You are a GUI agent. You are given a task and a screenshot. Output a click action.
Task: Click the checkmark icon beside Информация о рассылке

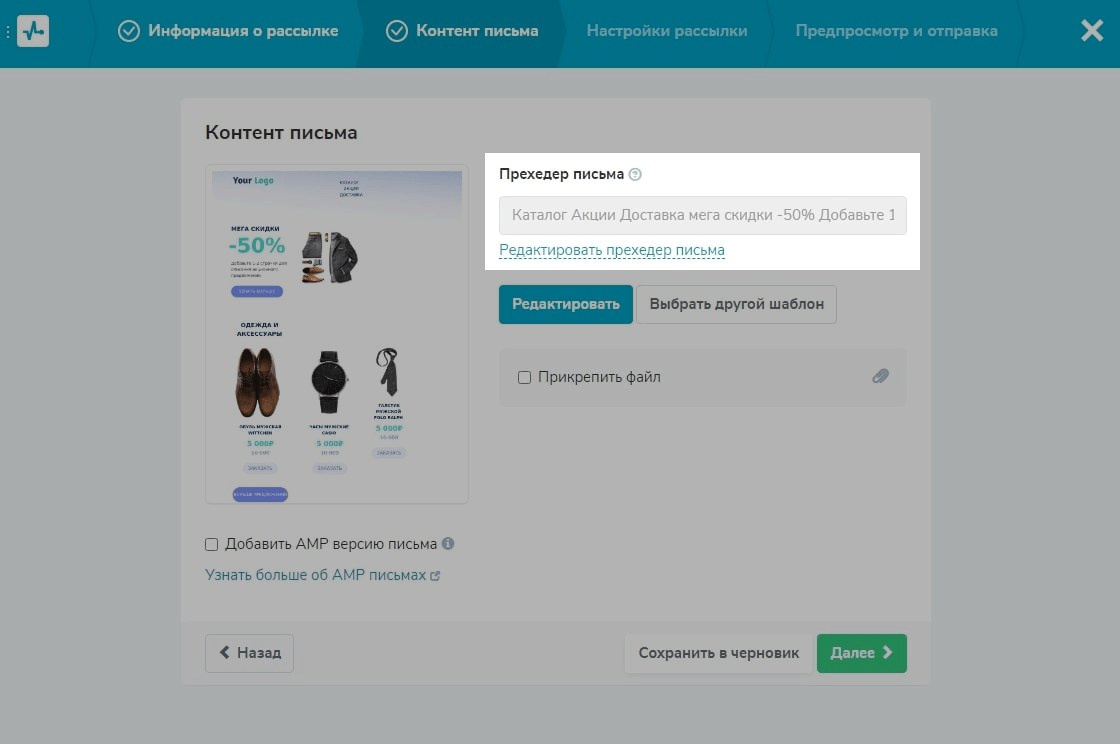(x=129, y=31)
